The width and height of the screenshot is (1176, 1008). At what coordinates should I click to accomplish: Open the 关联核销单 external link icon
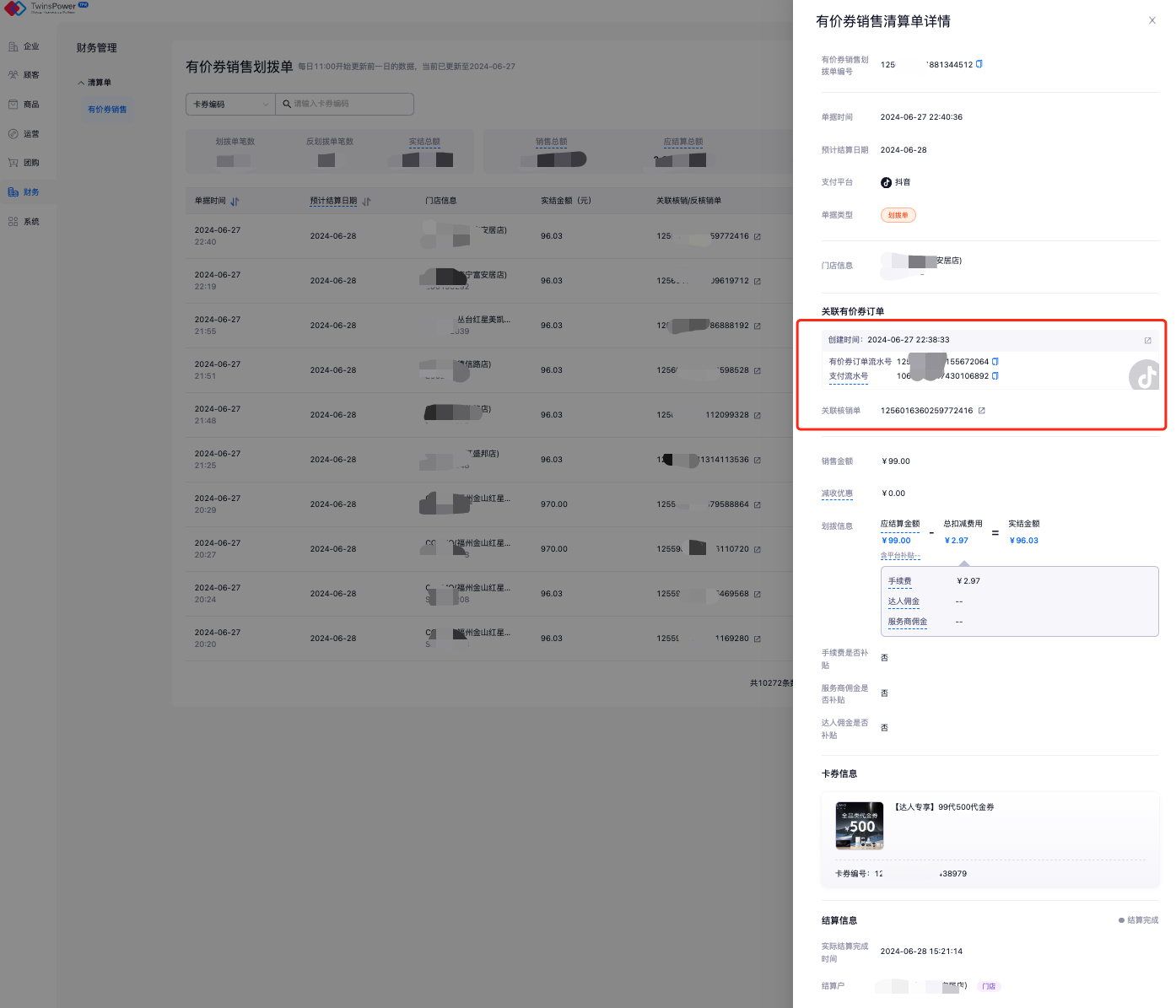tap(982, 411)
